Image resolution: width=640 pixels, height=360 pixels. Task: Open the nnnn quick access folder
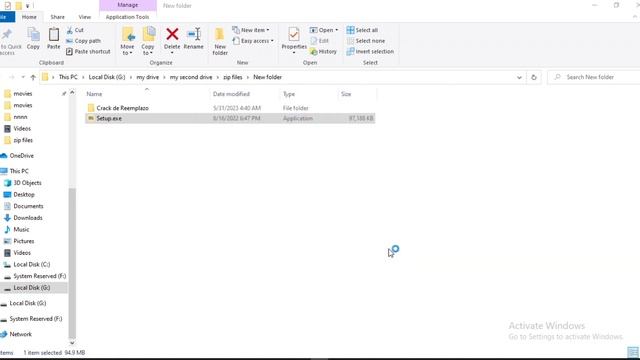pyautogui.click(x=20, y=117)
